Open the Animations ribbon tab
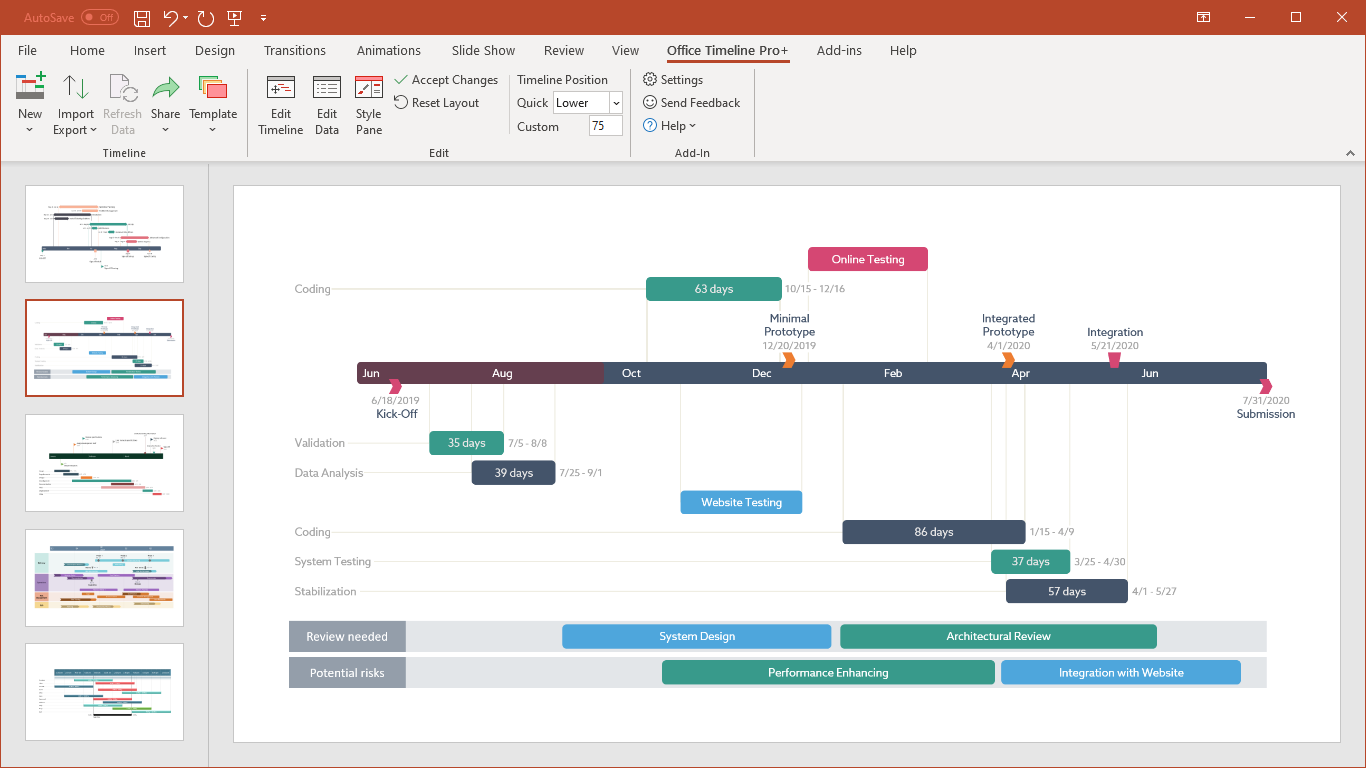 (388, 50)
